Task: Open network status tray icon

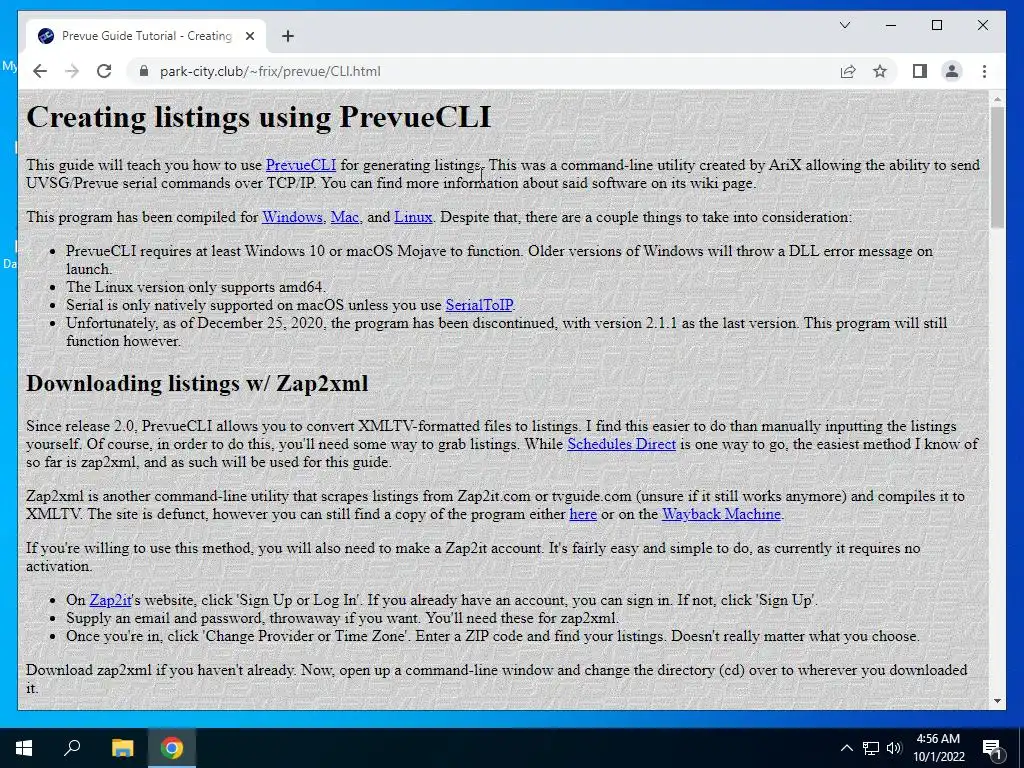Action: [871, 748]
